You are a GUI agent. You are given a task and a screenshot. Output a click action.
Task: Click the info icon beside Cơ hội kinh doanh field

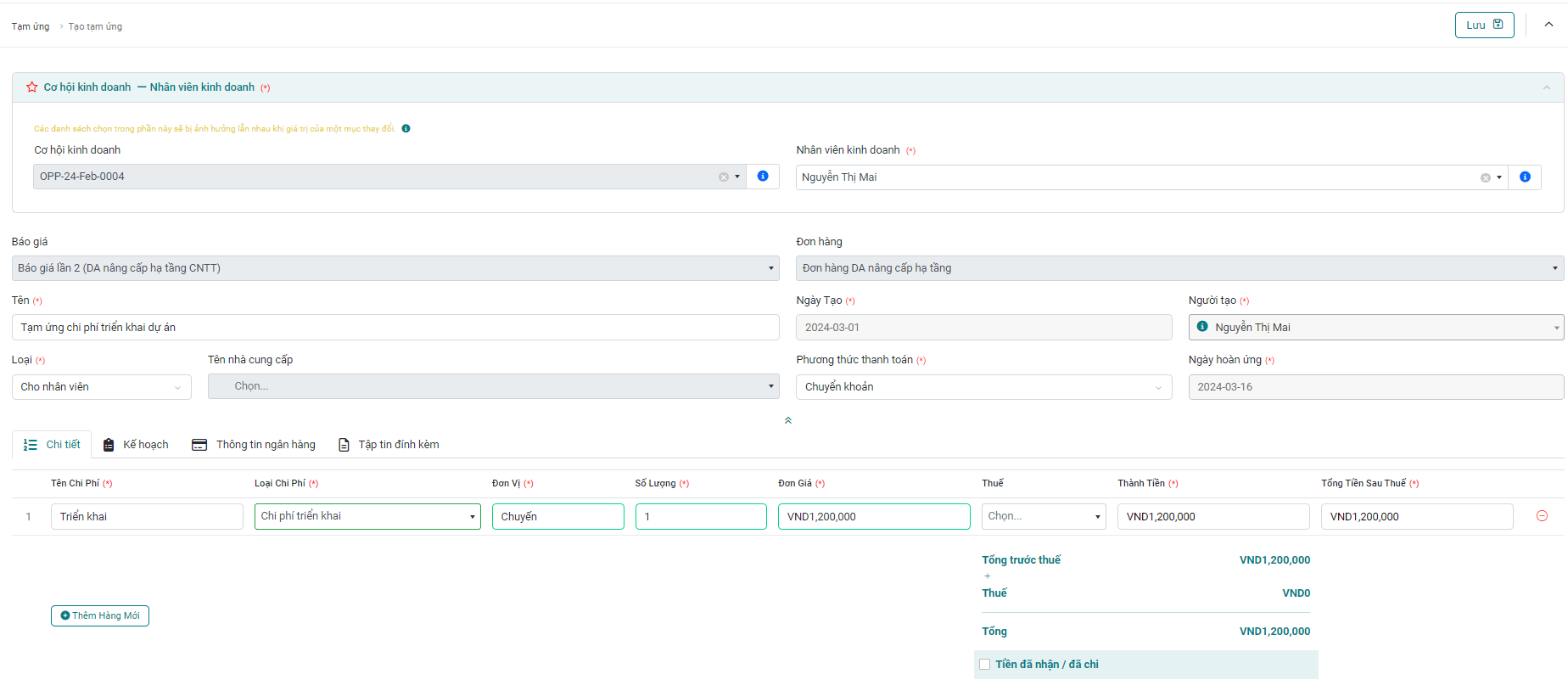point(762,177)
